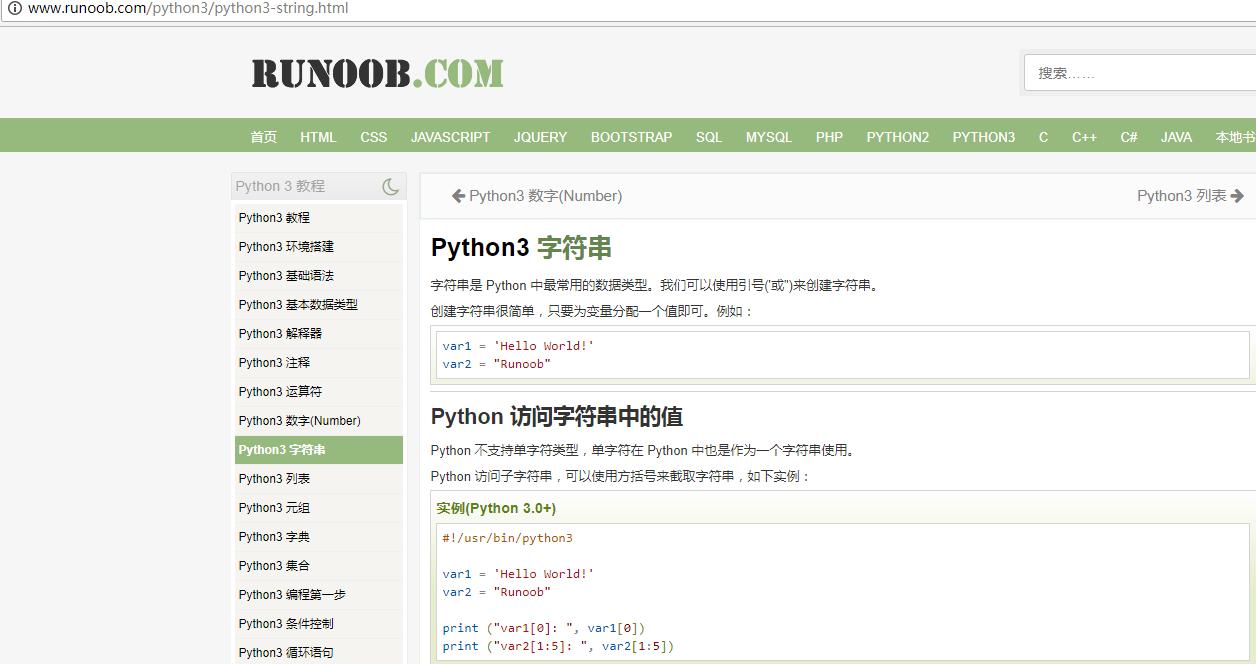Click the browser address bar URL
The image size is (1256, 664).
tap(188, 8)
